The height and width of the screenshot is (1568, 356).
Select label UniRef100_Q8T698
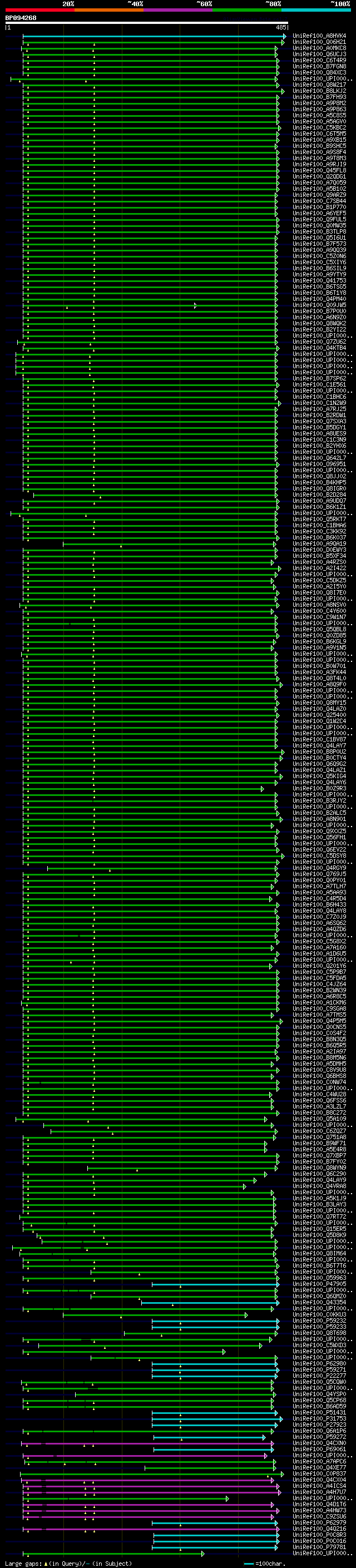pyautogui.click(x=319, y=1332)
